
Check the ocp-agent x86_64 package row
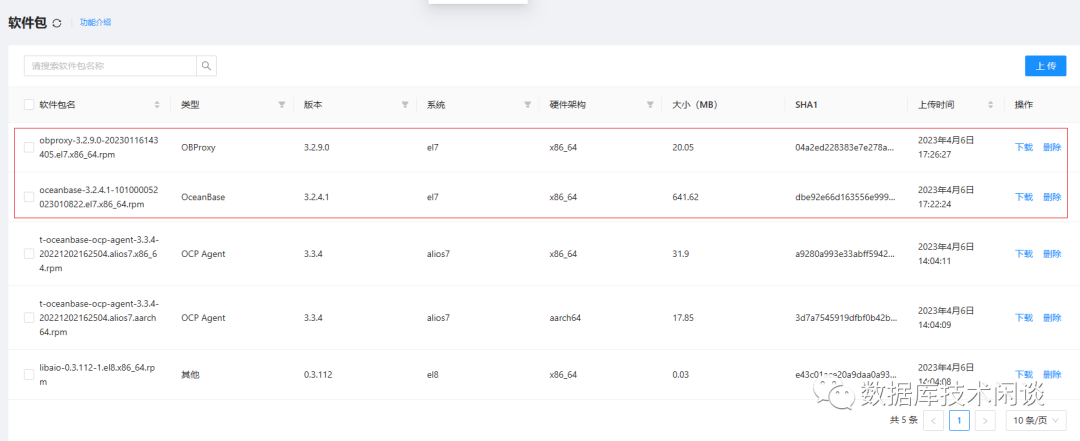tap(29, 254)
